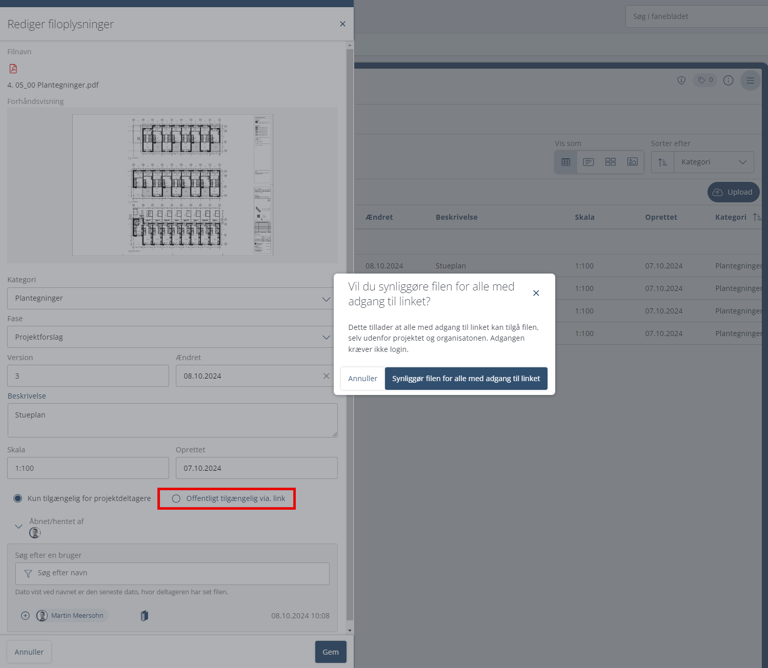Click Annuller in the confirmation dialog

click(x=362, y=379)
